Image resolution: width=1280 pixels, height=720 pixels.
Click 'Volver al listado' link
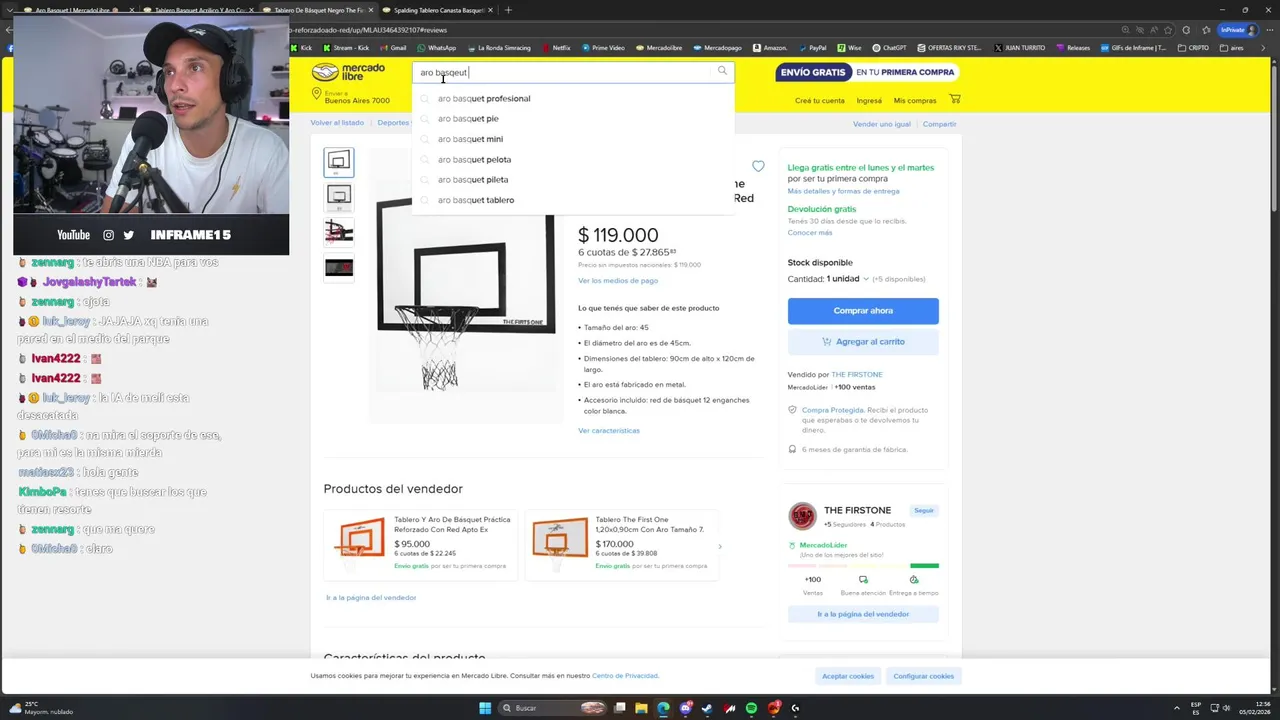pyautogui.click(x=337, y=123)
